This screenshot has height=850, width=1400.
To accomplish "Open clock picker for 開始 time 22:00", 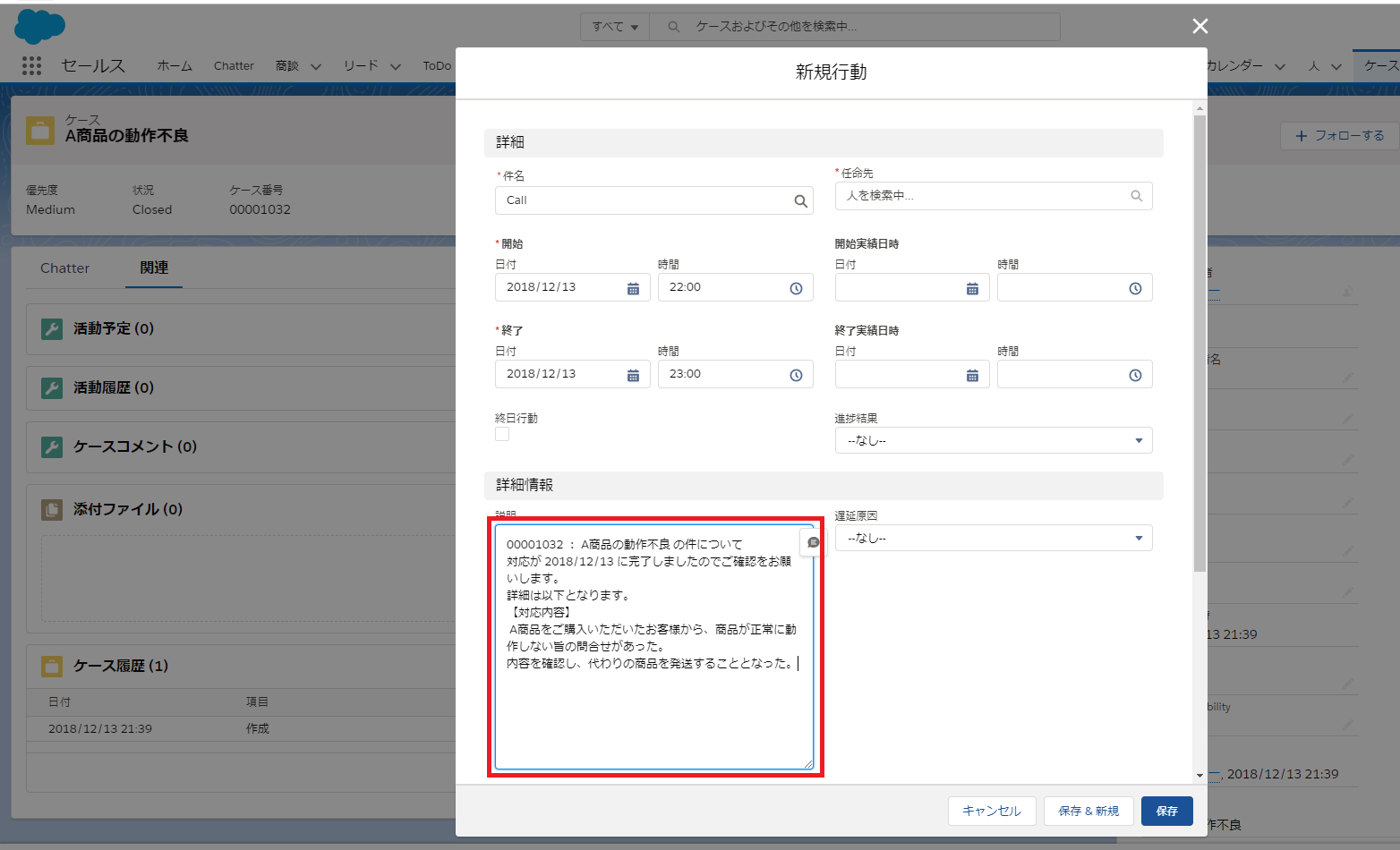I will 796,288.
